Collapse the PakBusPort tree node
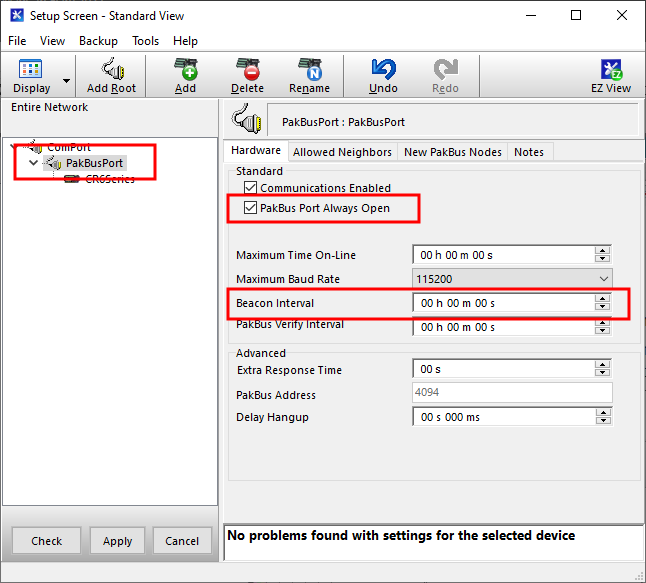This screenshot has width=646, height=583. click(35, 163)
